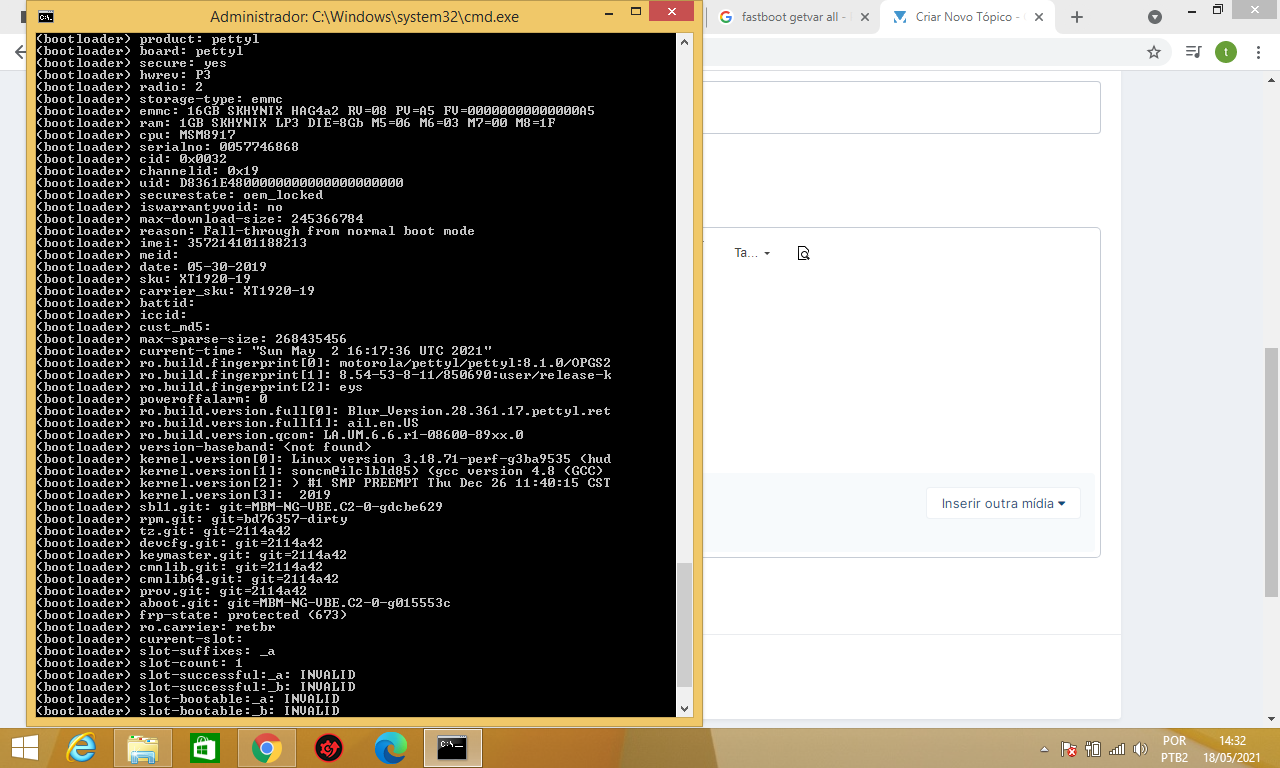Click the 'ro.carrier: retbr' line

(x=155, y=627)
